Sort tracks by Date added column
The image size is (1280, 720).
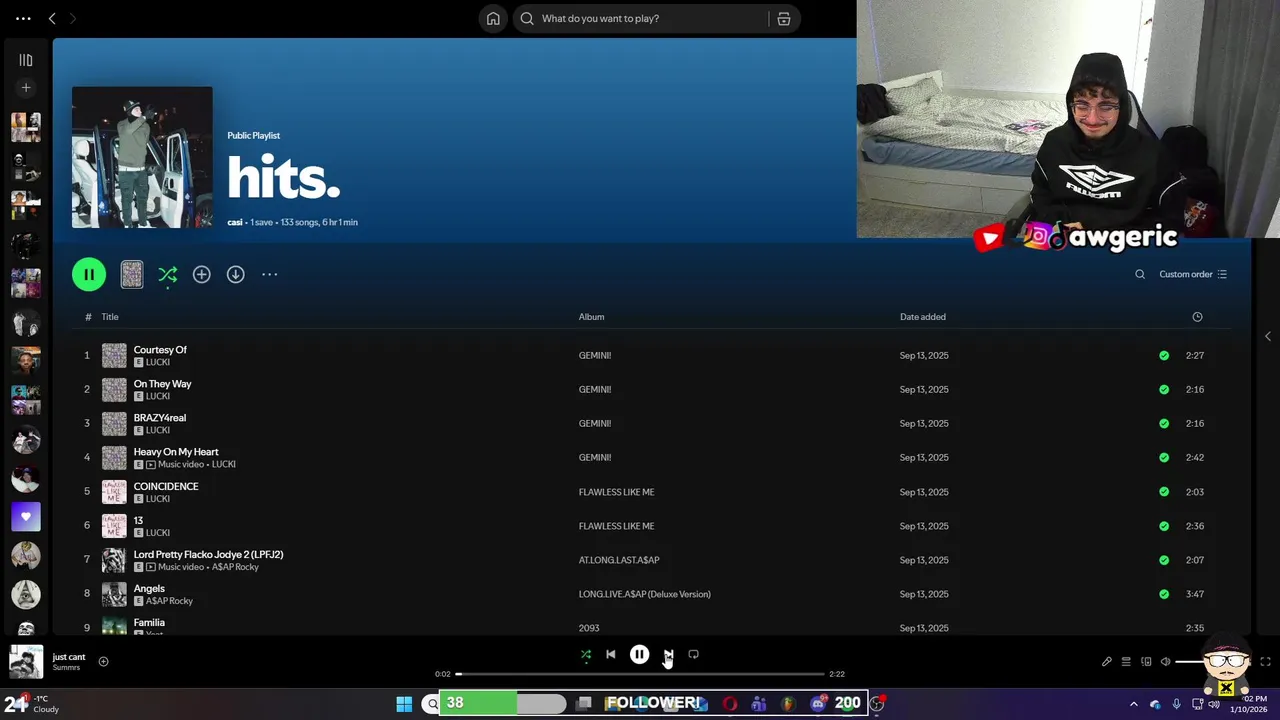click(922, 317)
